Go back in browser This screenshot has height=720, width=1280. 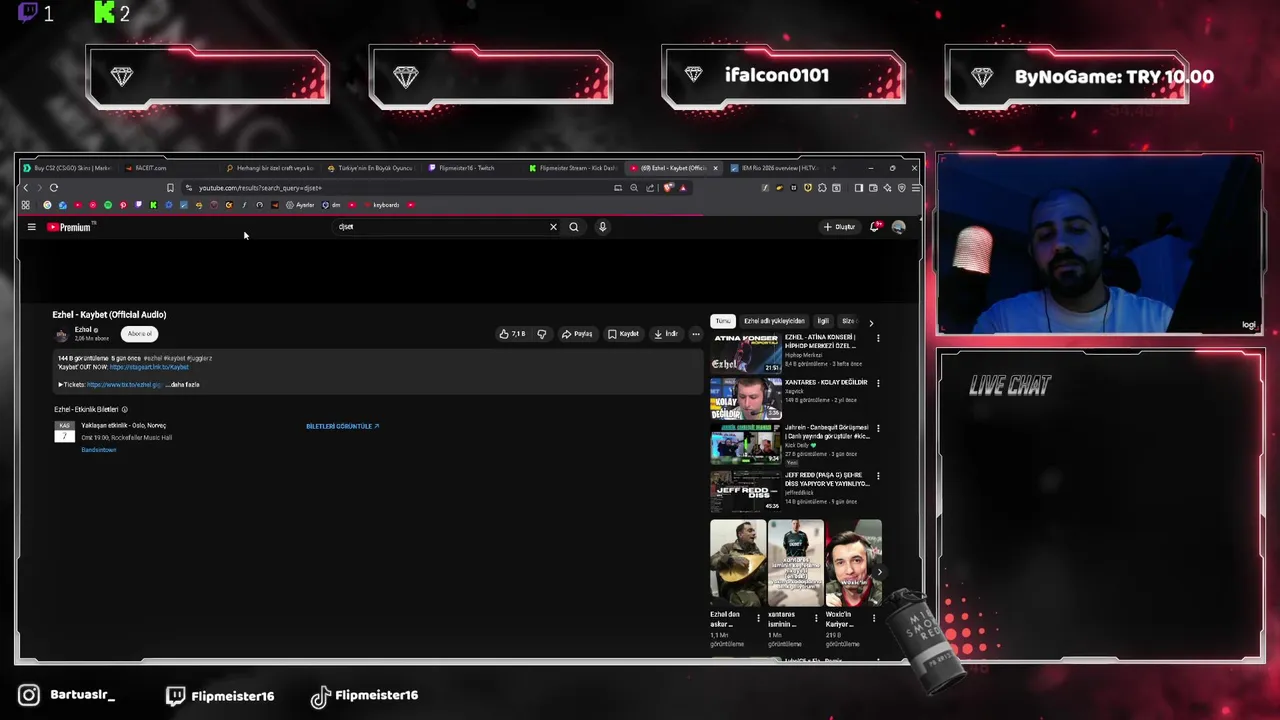tap(26, 188)
